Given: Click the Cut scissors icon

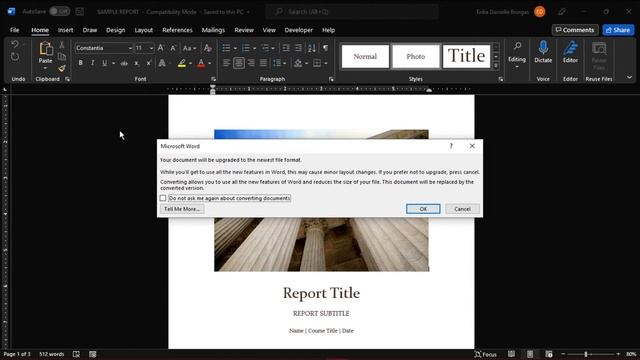Looking at the screenshot, I should click(62, 45).
